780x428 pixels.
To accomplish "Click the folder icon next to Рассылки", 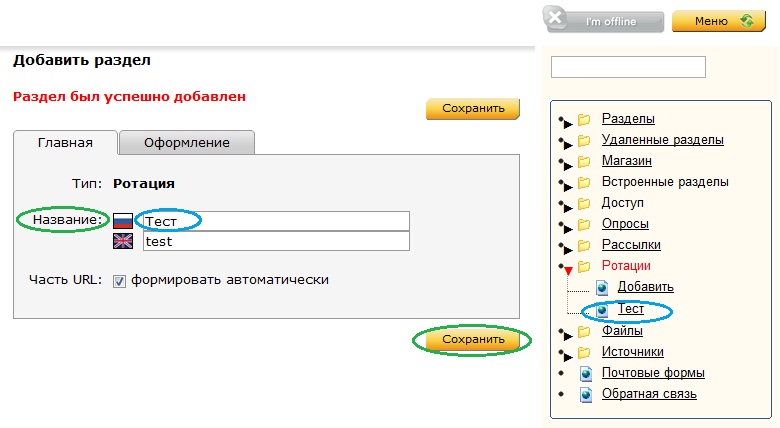I will tap(584, 245).
